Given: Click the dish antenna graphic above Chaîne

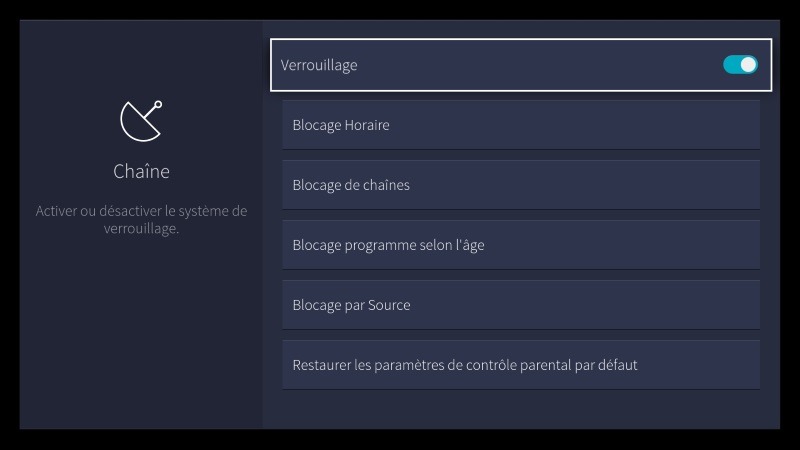Looking at the screenshot, I should (x=141, y=121).
